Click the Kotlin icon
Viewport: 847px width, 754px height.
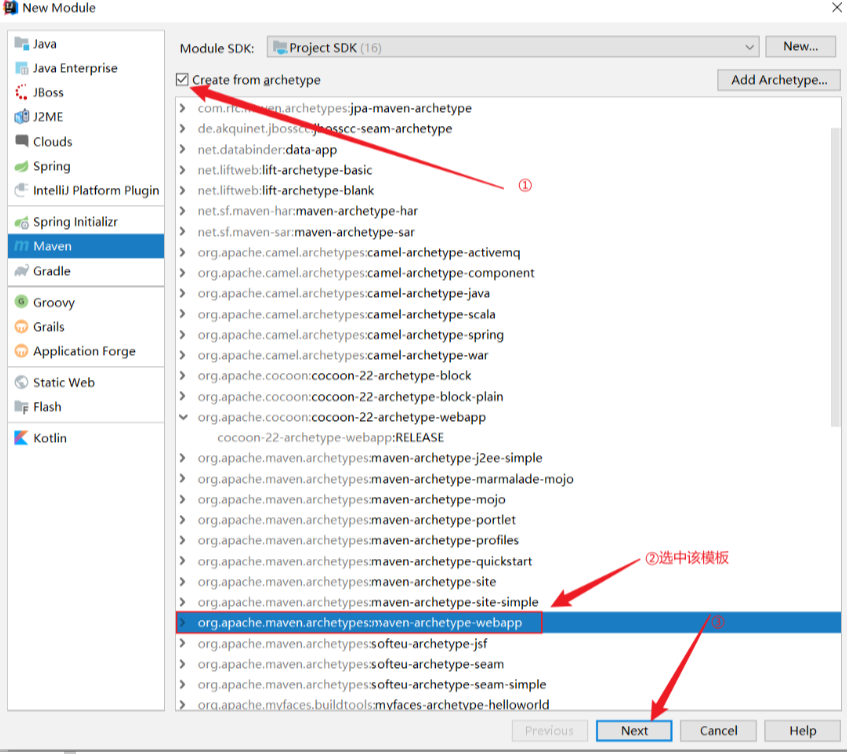(22, 437)
